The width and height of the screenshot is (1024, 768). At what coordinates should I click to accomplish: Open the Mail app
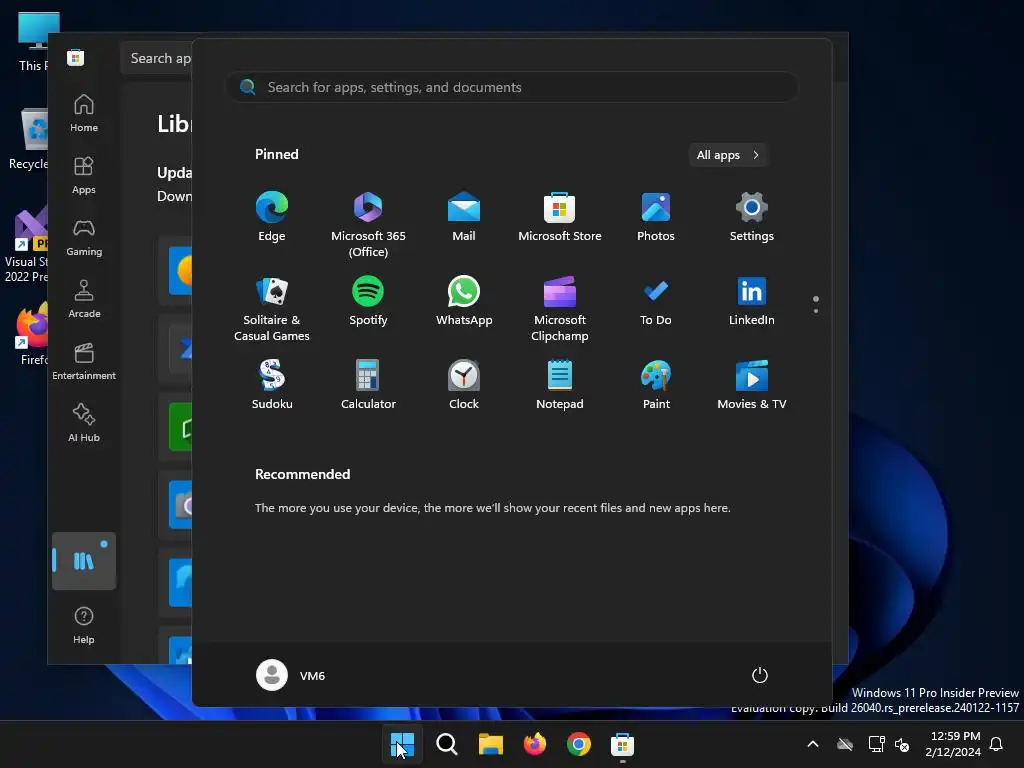click(x=464, y=217)
